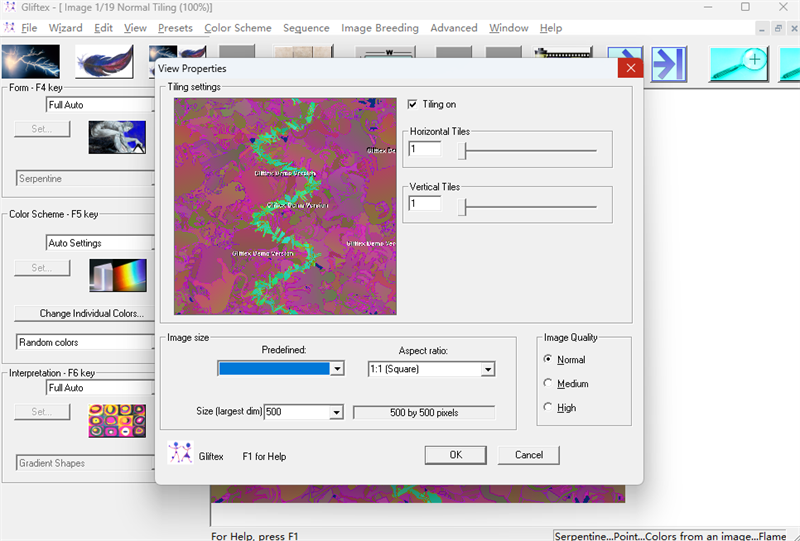This screenshot has height=541, width=800.
Task: Restore down the inner document window
Action: click(778, 29)
